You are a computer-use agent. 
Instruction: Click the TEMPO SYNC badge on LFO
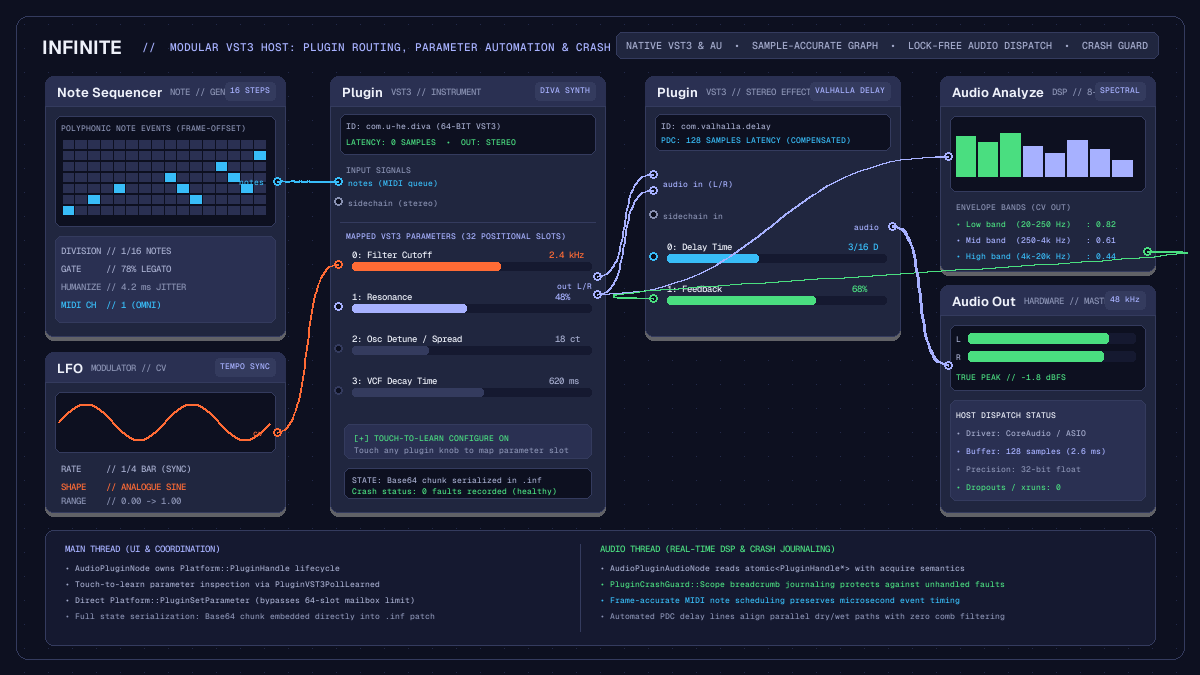[244, 367]
